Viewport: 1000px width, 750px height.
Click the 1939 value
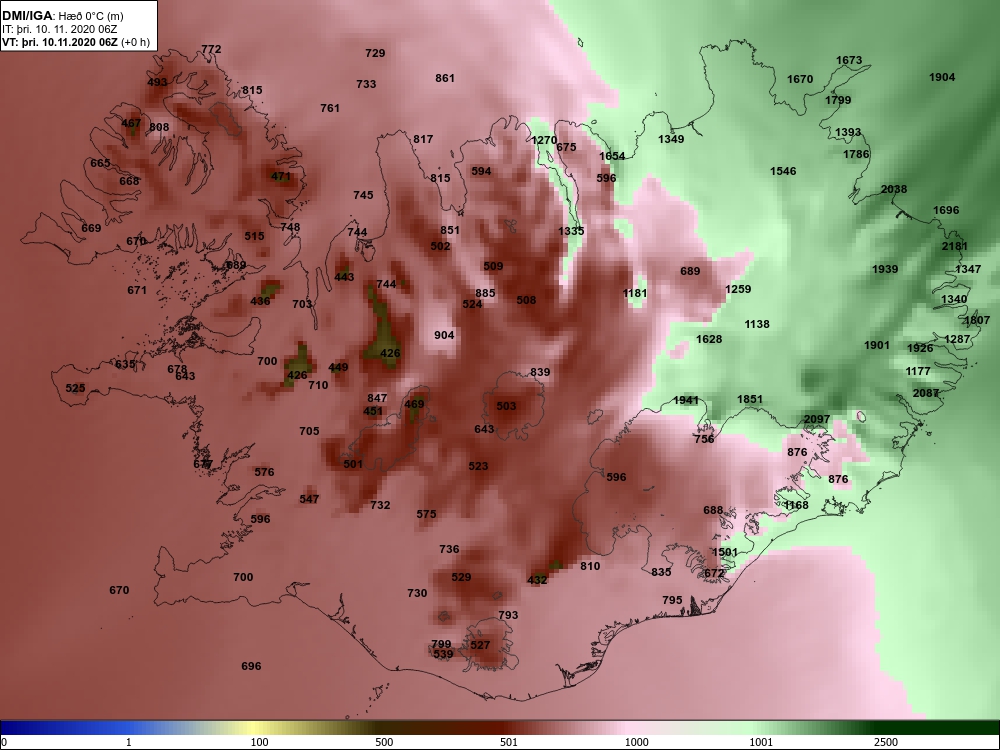point(885,269)
